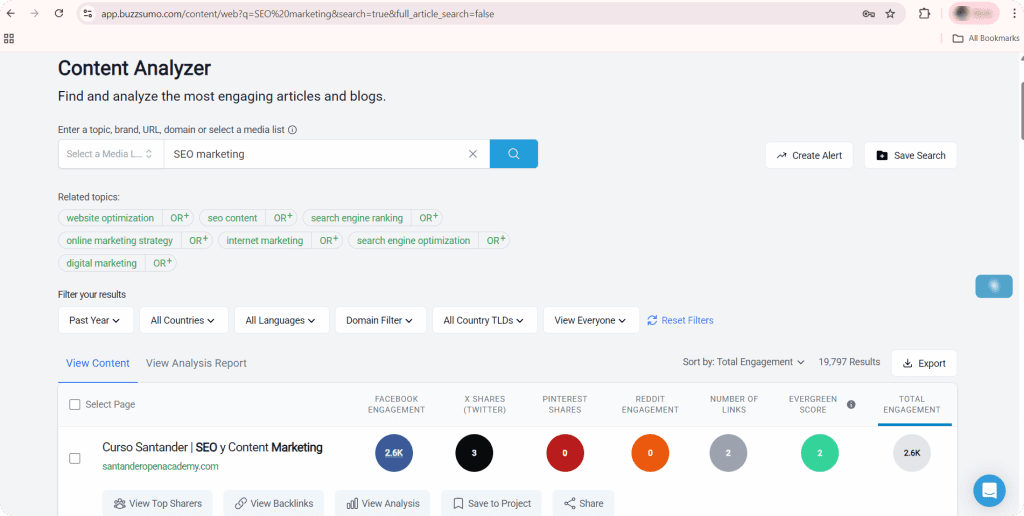Image resolution: width=1024 pixels, height=516 pixels.
Task: Sort by X Shares (Twitter) column
Action: tap(485, 404)
